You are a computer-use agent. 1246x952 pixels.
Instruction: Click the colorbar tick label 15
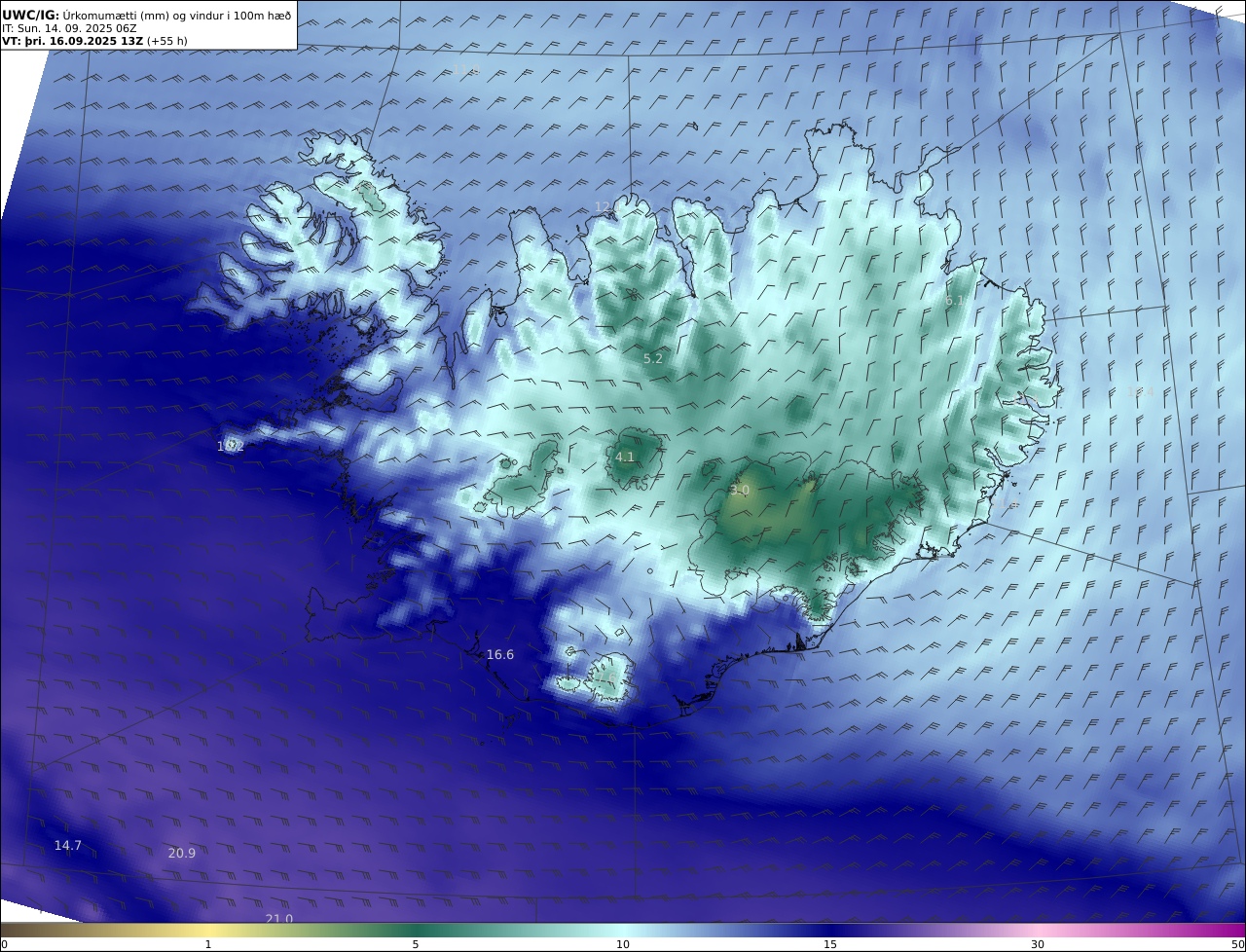830,944
